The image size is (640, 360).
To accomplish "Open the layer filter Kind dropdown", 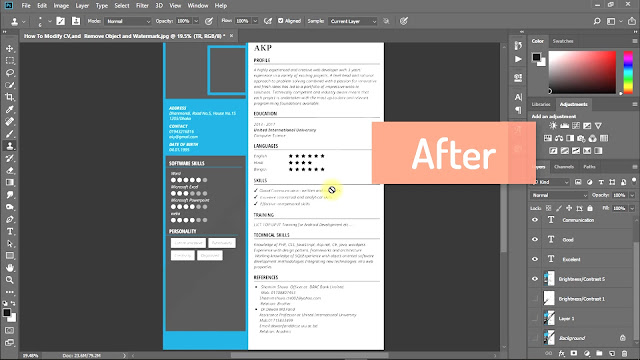I will pyautogui.click(x=550, y=182).
